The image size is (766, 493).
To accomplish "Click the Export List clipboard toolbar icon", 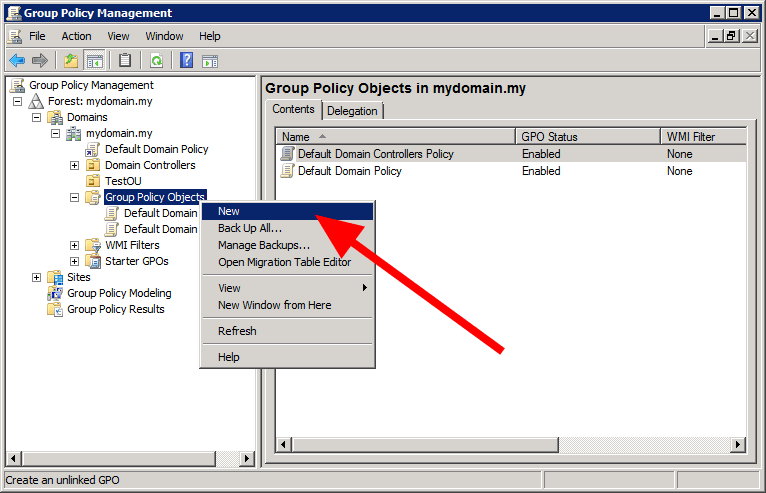I will 125,60.
